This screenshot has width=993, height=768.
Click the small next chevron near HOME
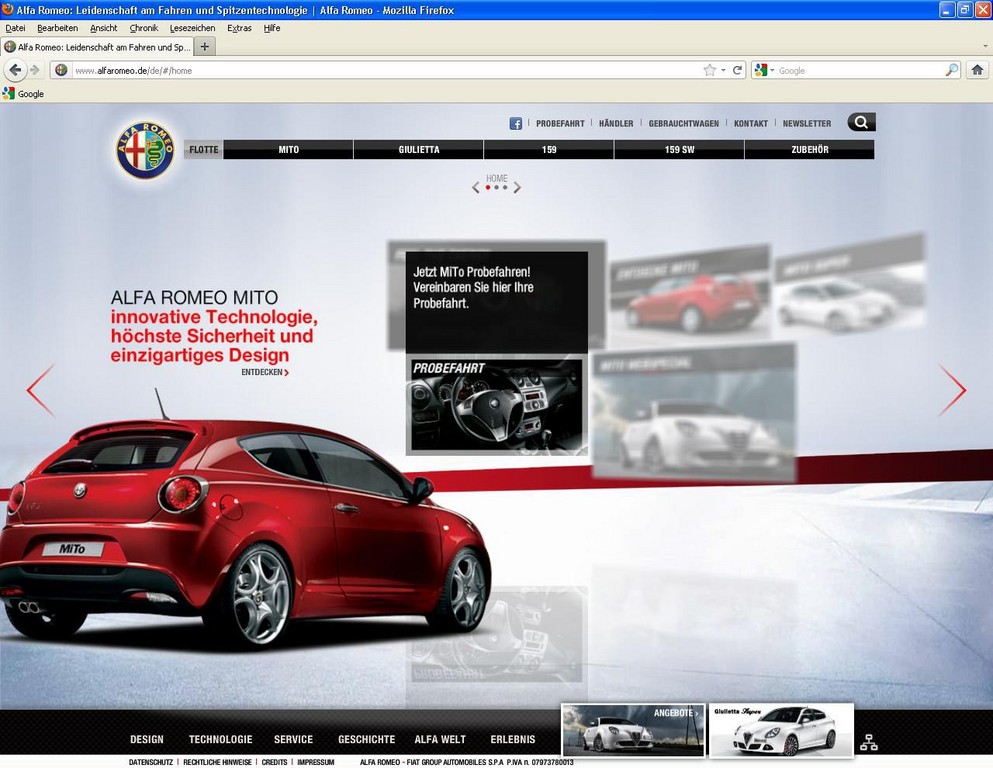pos(517,187)
